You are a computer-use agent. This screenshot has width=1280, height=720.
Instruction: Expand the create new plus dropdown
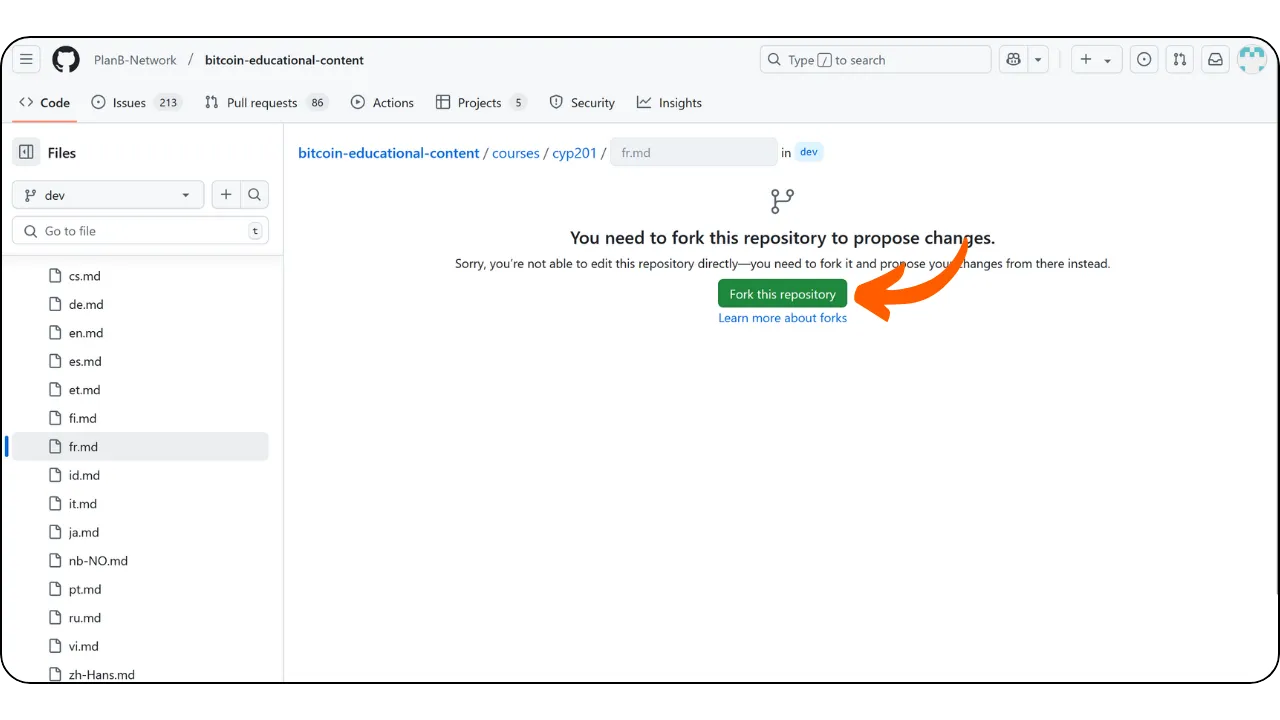pyautogui.click(x=1096, y=60)
